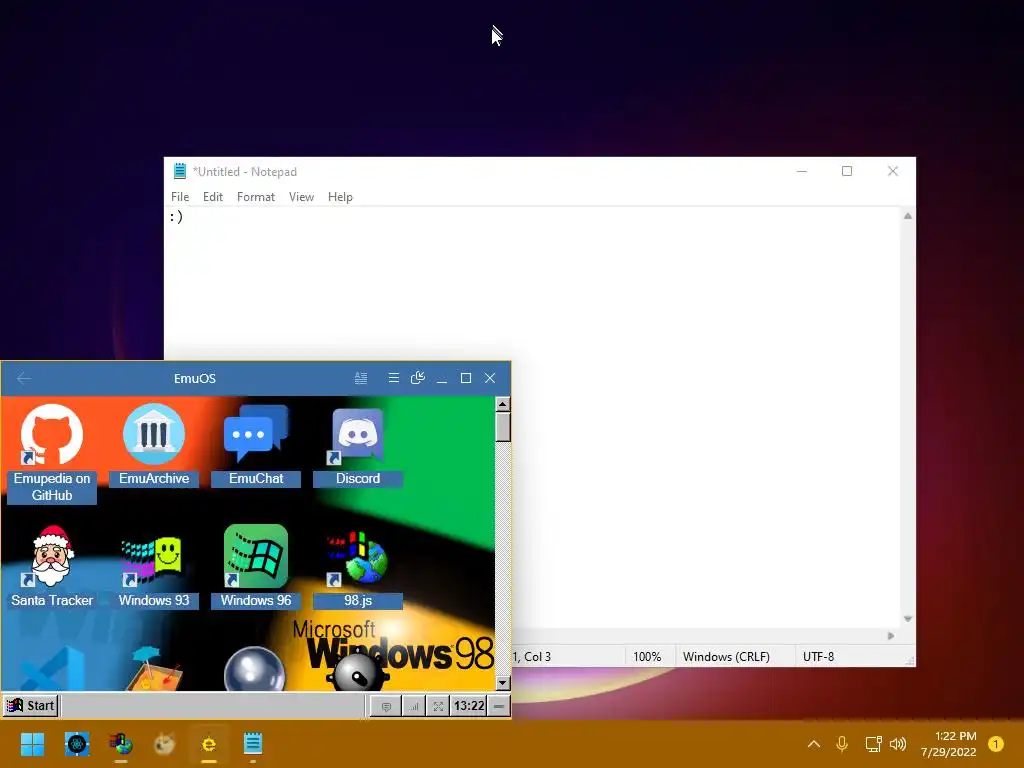Open Notepad's View menu
This screenshot has height=768, width=1024.
coord(301,197)
